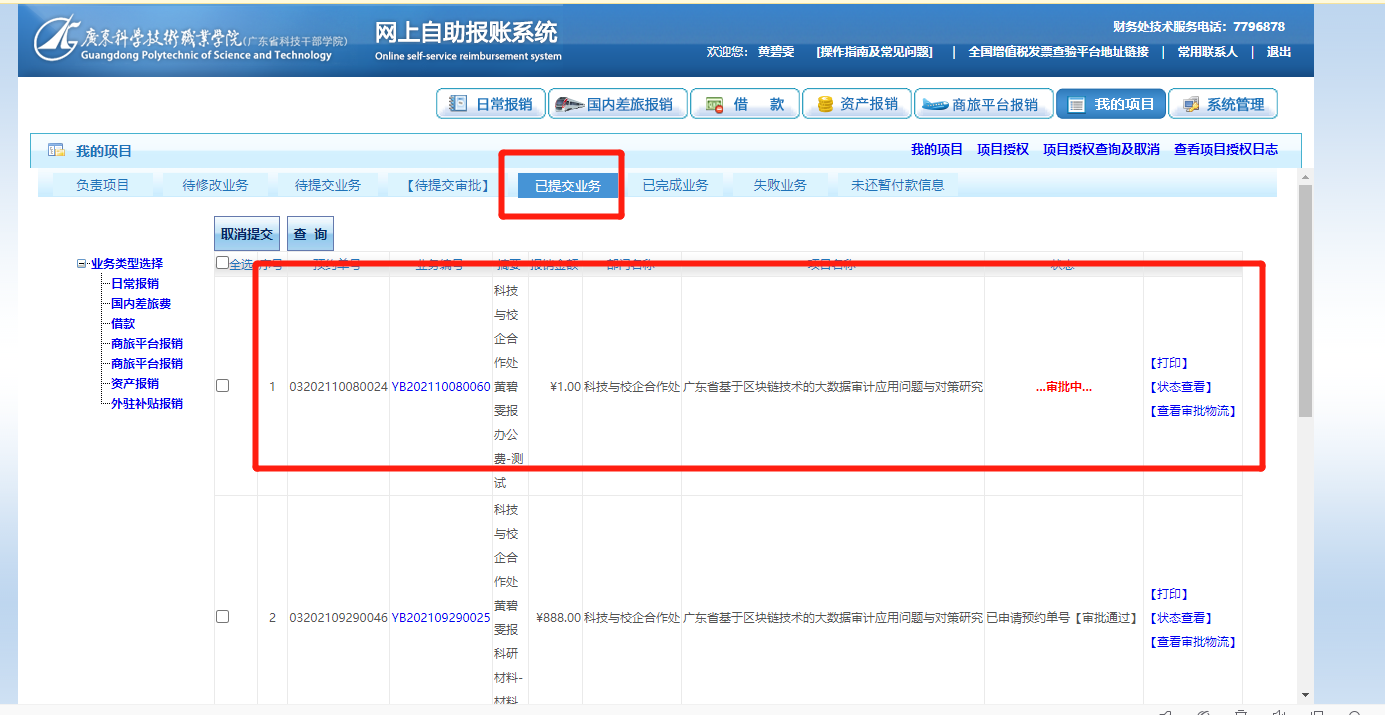Select 日常报销 in the business type tree
The height and width of the screenshot is (715, 1385).
pos(135,284)
